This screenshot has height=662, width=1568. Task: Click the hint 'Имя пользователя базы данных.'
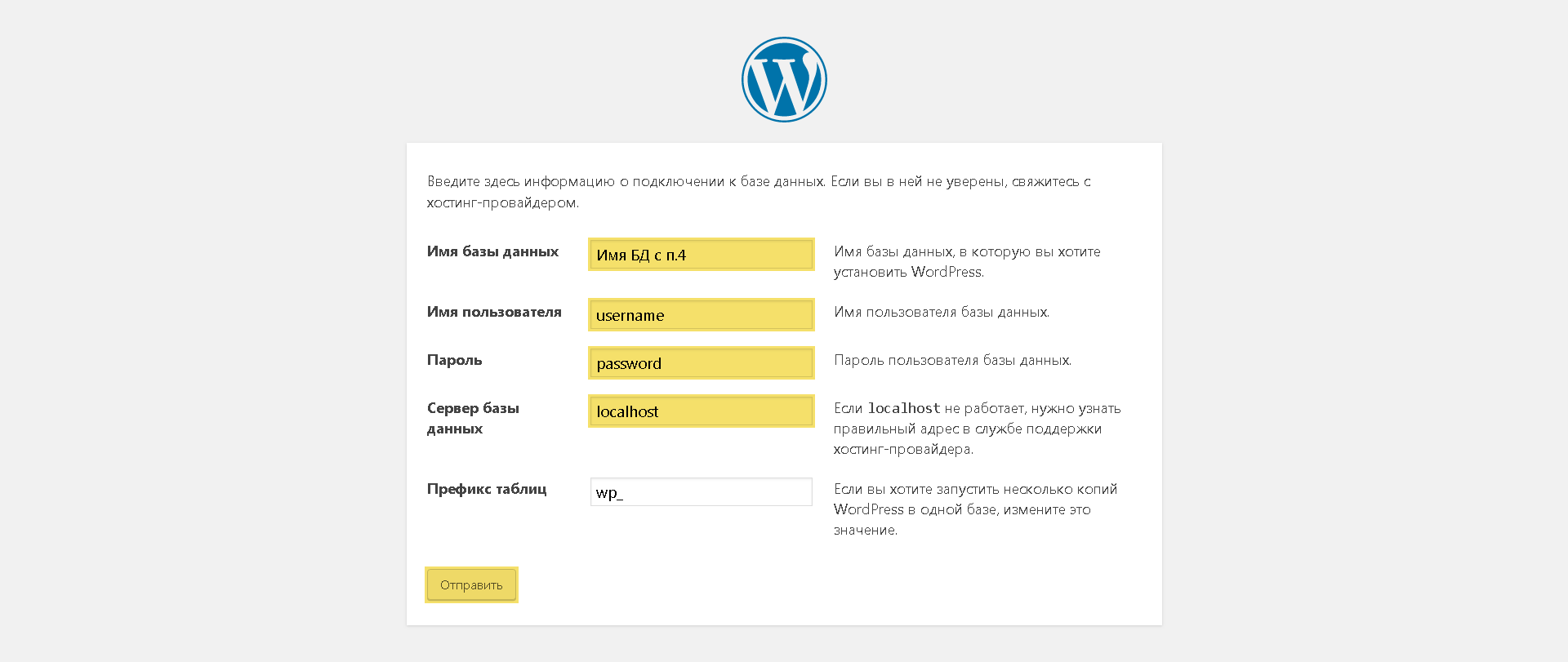[x=942, y=312]
